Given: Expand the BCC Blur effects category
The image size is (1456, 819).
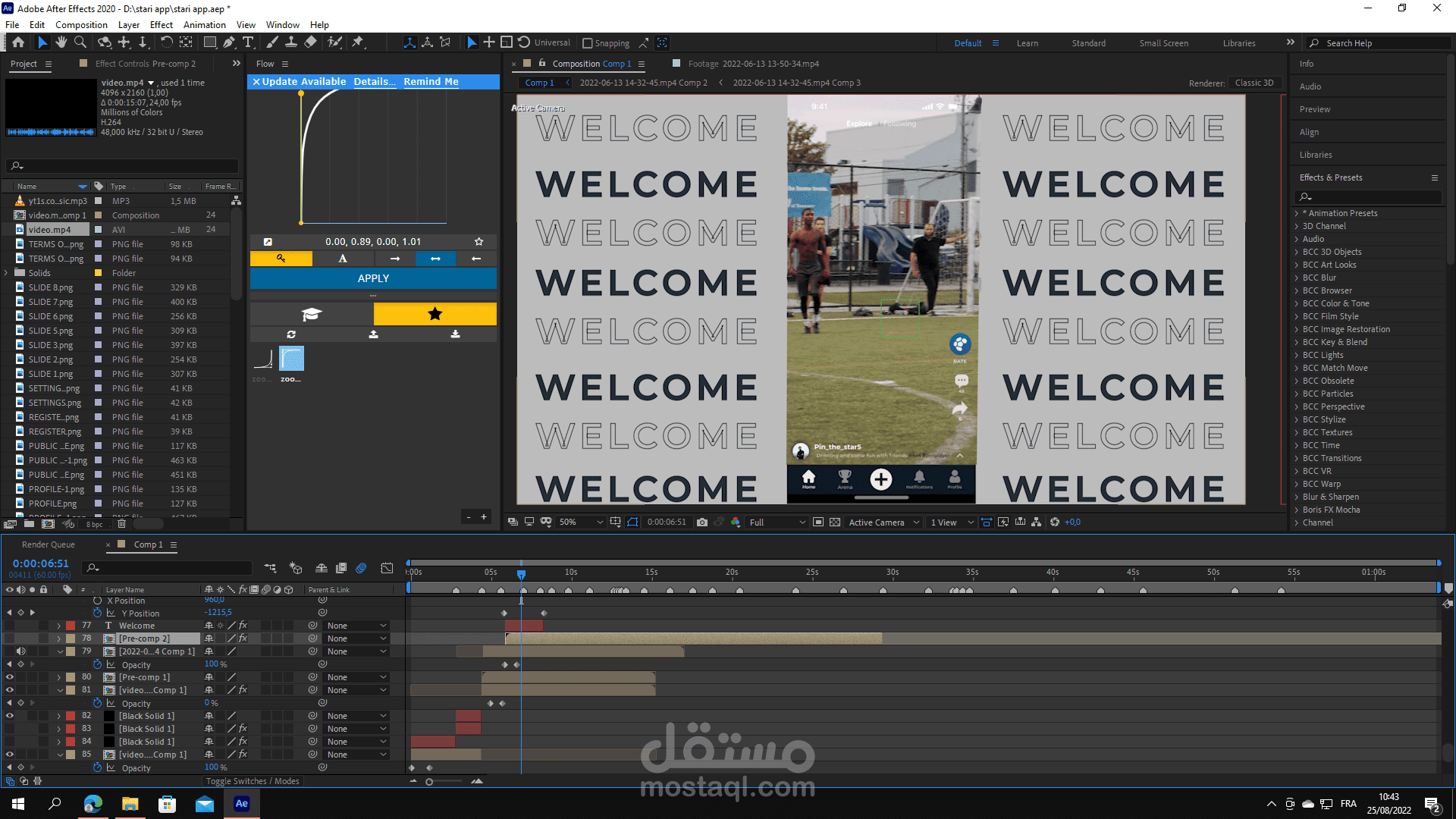Looking at the screenshot, I should coord(1297,278).
